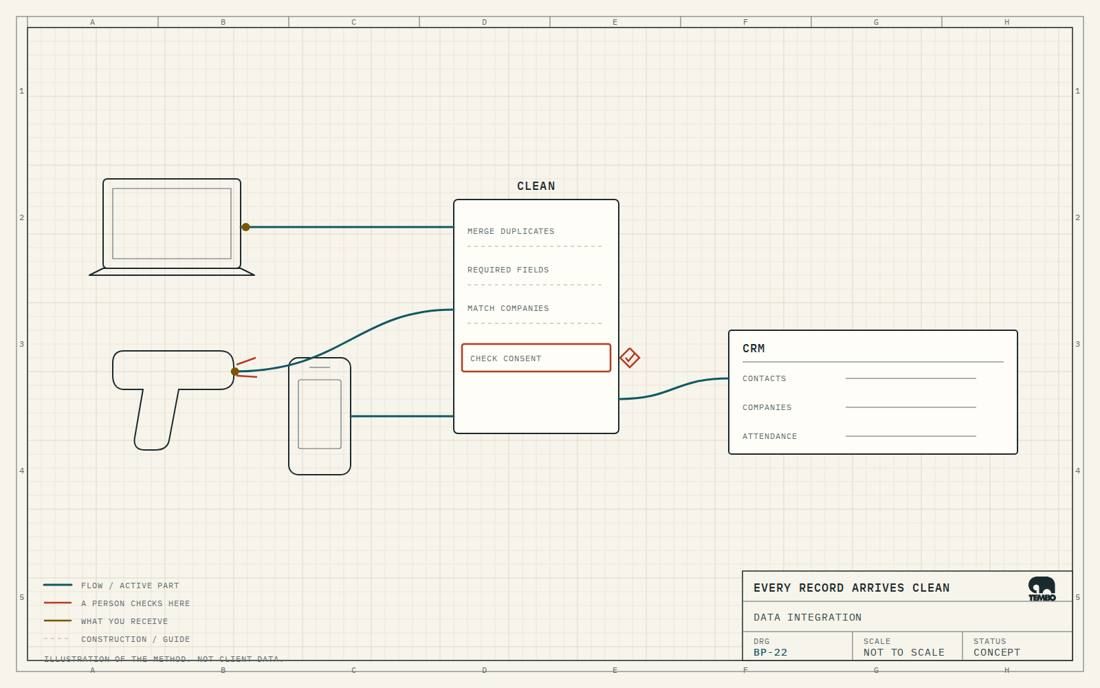Click the COMPANIES row in CRM

tap(859, 407)
